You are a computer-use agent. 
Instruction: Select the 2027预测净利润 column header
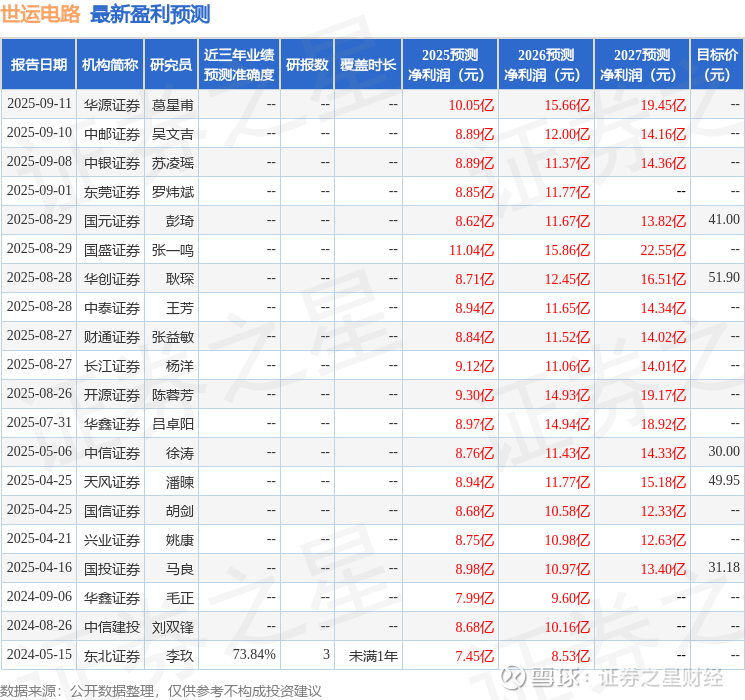pos(642,65)
